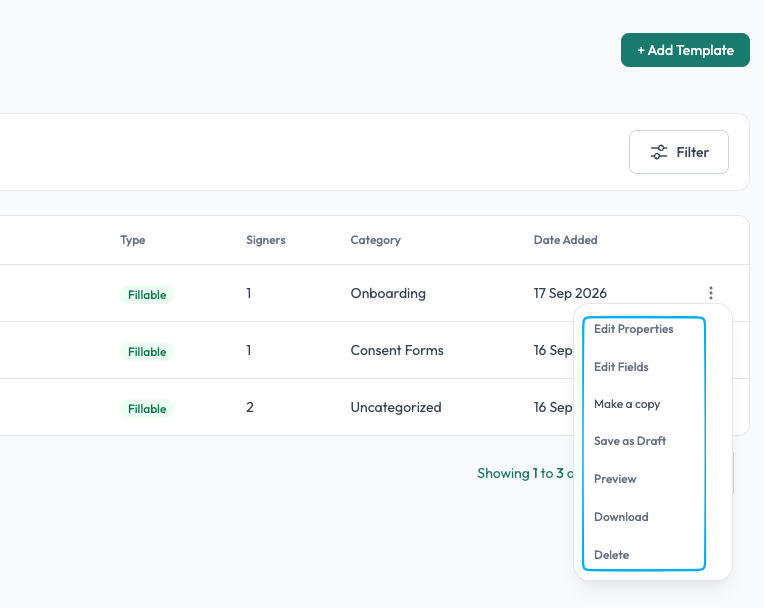Click the signers count 2 in Uncategorized row
The image size is (764, 608).
tap(249, 407)
